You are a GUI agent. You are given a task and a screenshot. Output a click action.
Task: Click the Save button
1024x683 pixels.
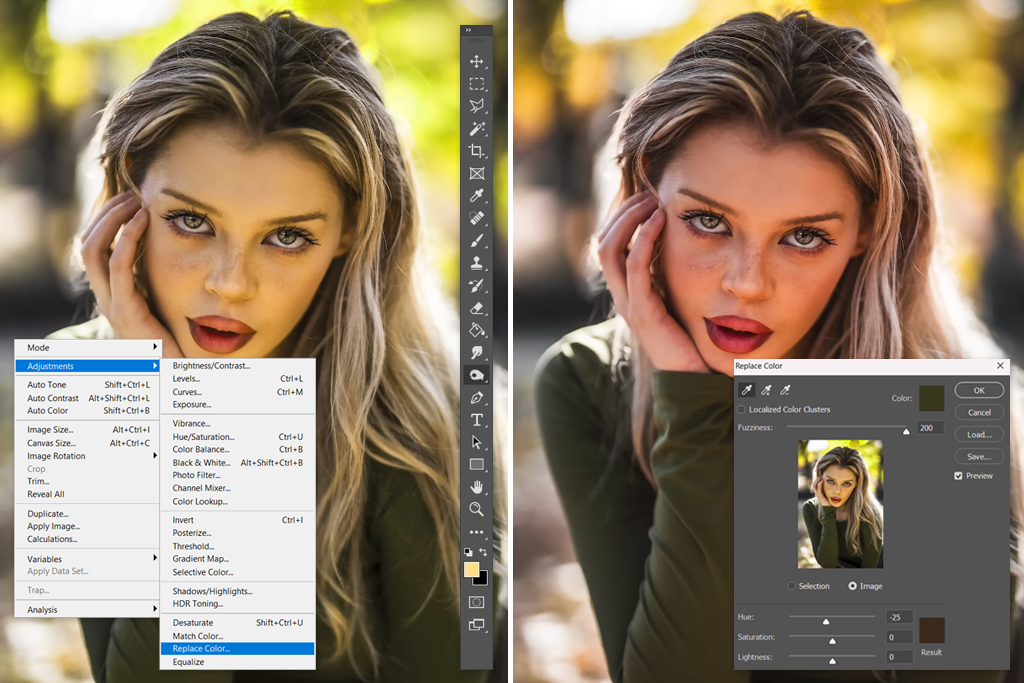(979, 457)
